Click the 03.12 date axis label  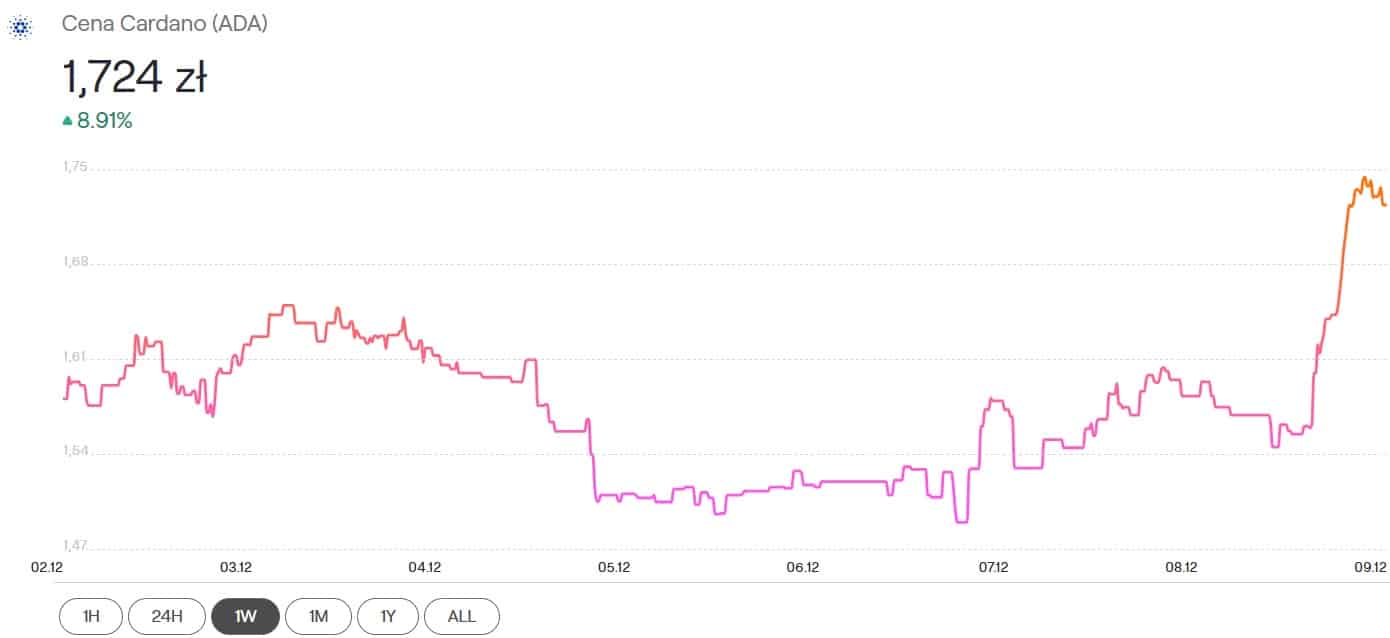click(x=236, y=568)
